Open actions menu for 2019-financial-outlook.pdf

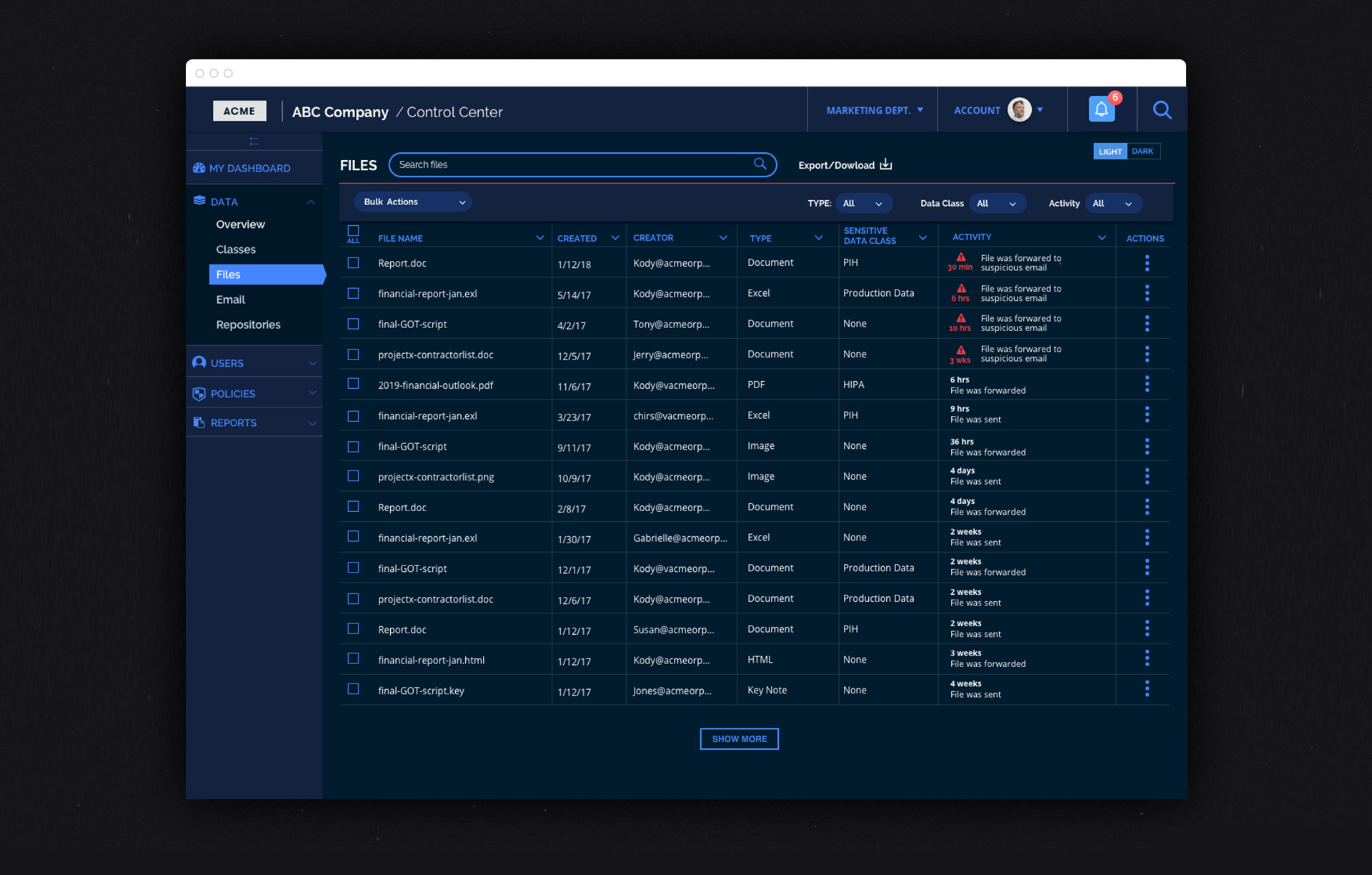point(1147,385)
